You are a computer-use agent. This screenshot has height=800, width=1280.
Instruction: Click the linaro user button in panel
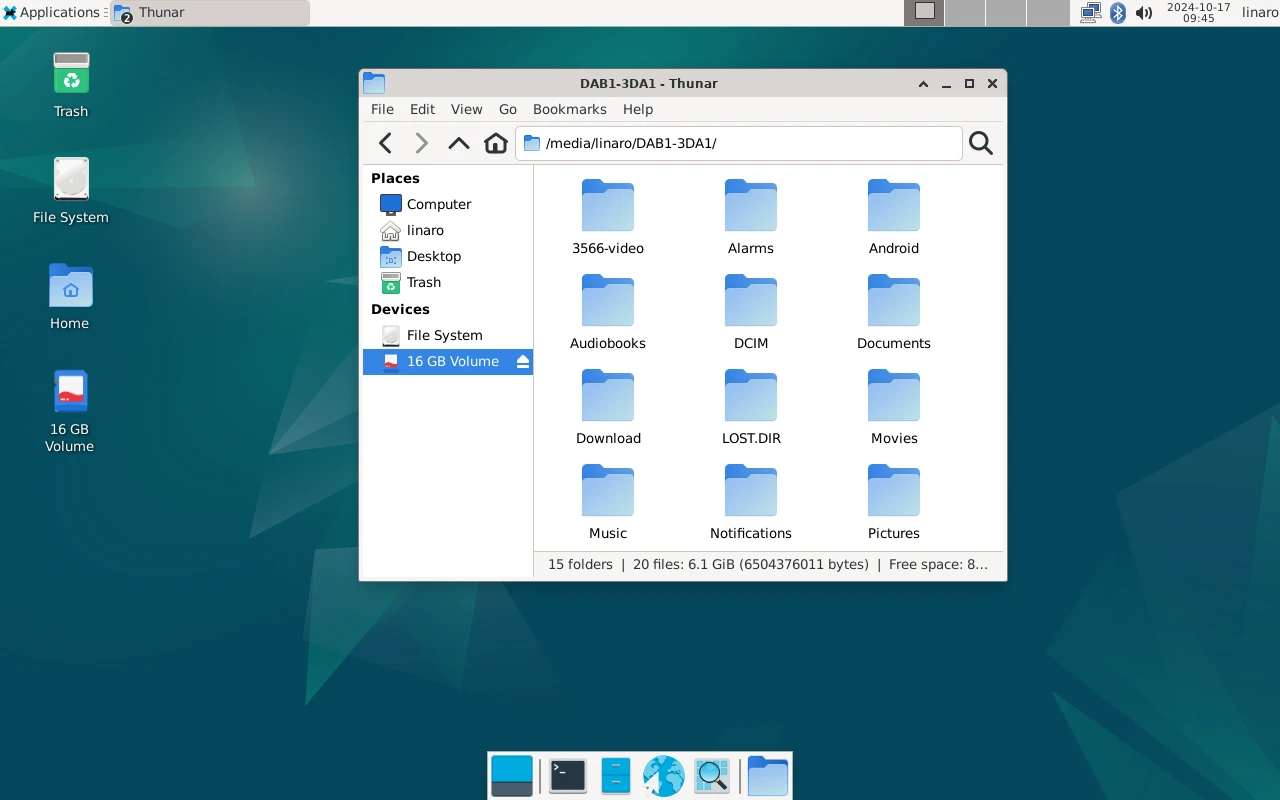click(x=1260, y=12)
